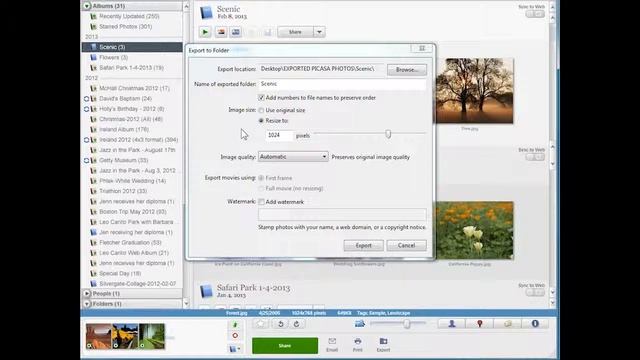Toggle Add numbers to file names checkbox
The image size is (640, 360).
(x=261, y=98)
